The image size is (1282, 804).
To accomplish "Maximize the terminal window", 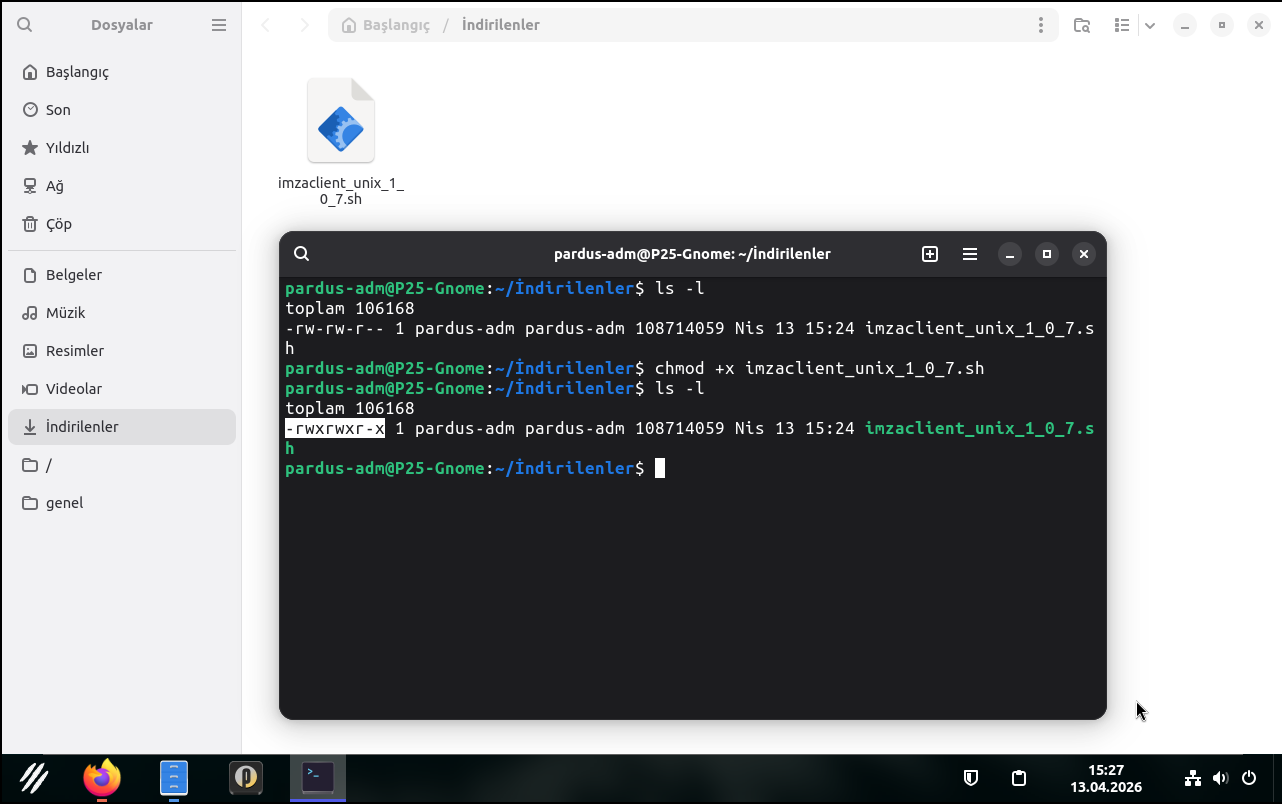I will click(1047, 254).
